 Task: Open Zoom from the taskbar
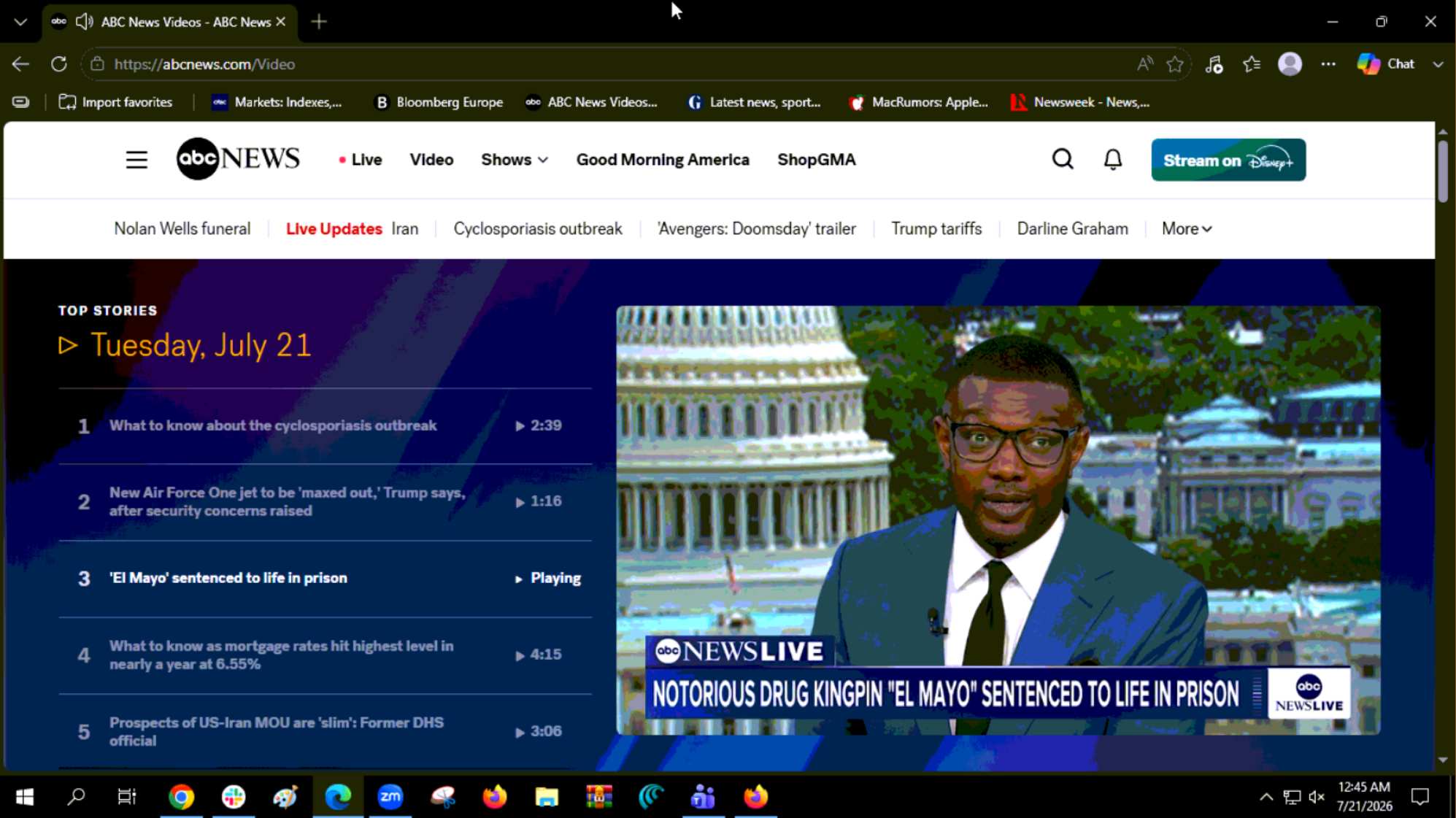[x=390, y=797]
